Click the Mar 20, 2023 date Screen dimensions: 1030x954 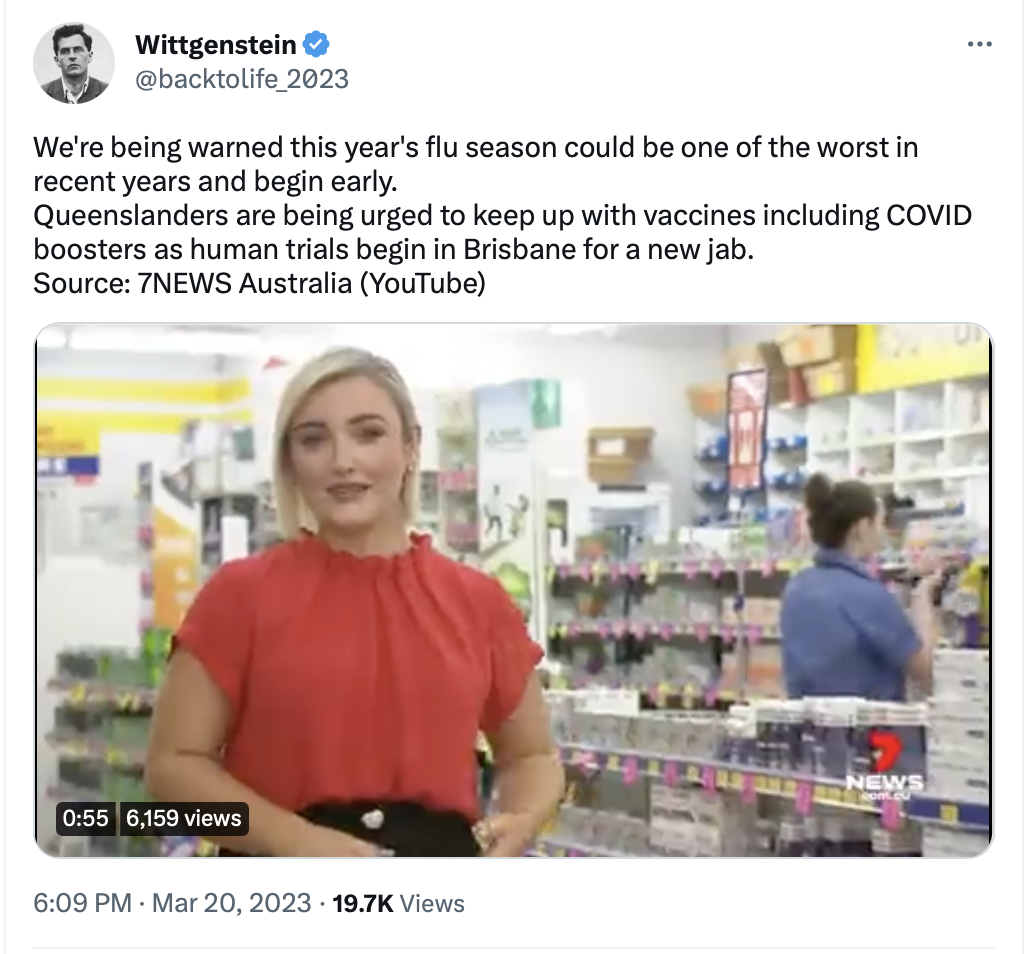[x=231, y=903]
